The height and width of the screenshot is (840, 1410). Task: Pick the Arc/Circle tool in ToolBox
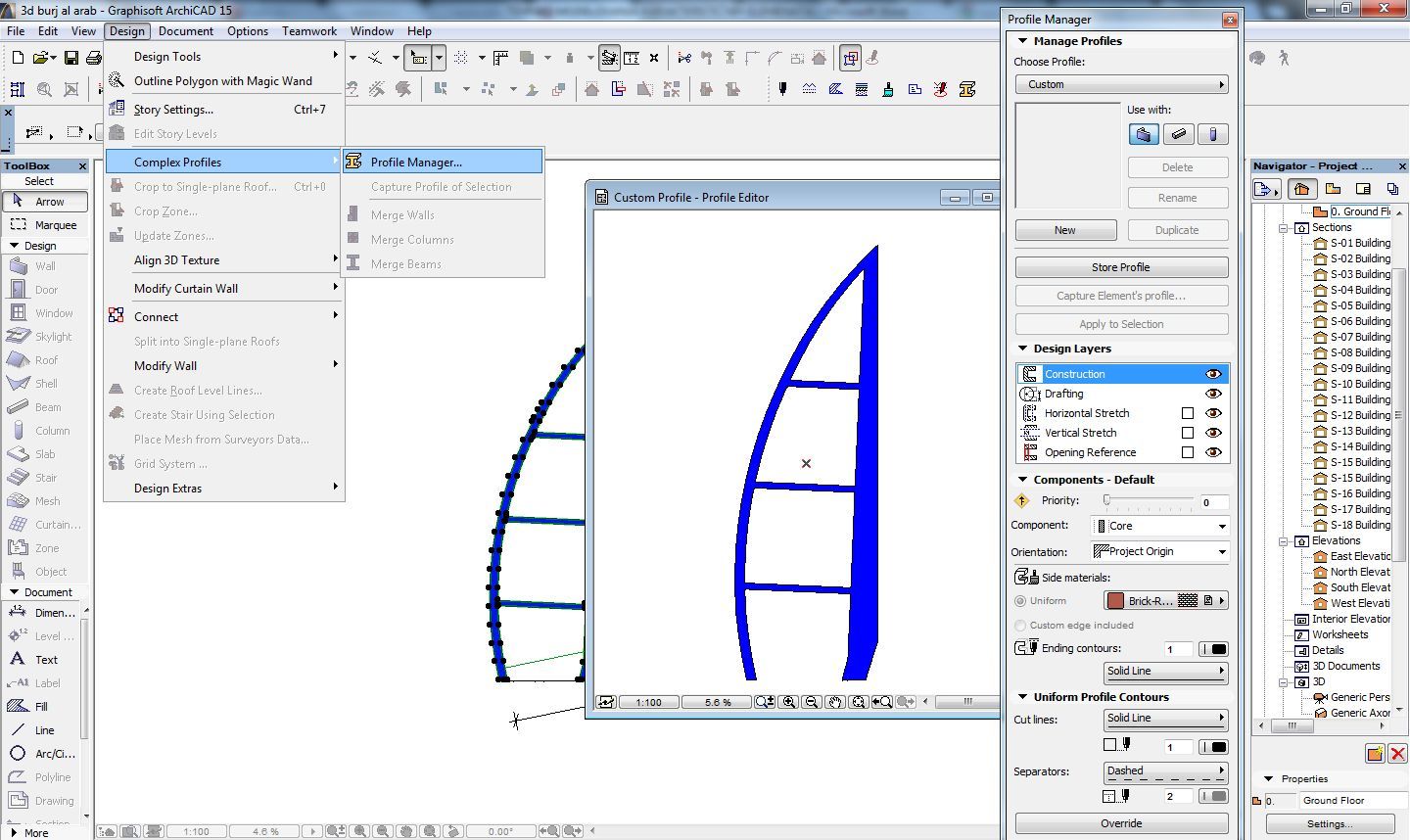pyautogui.click(x=45, y=754)
